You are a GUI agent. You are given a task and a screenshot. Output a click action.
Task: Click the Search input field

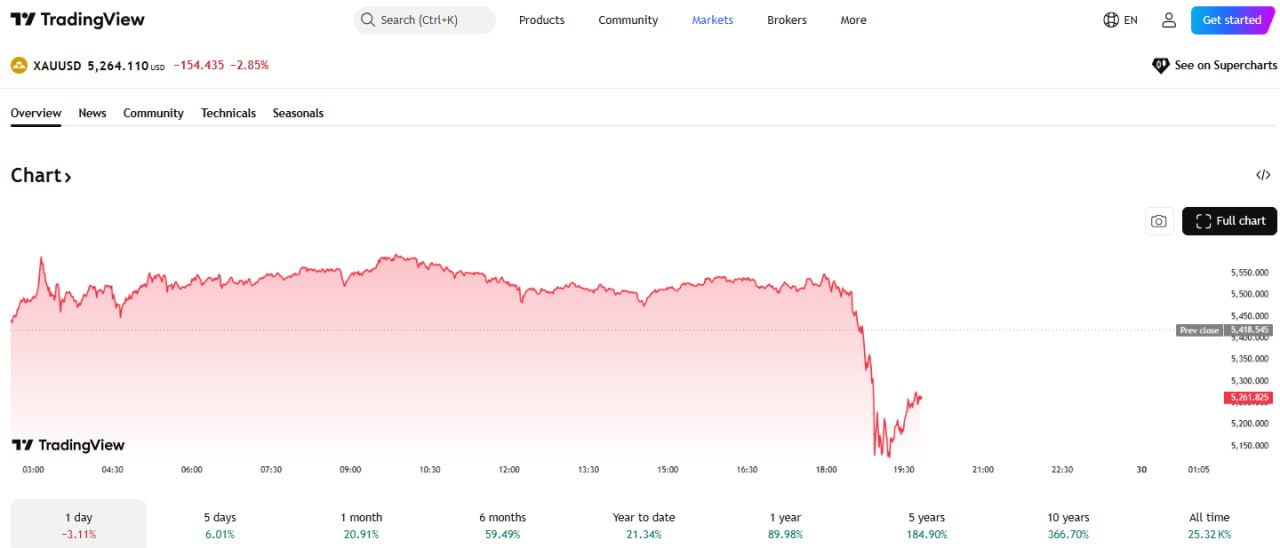[425, 20]
